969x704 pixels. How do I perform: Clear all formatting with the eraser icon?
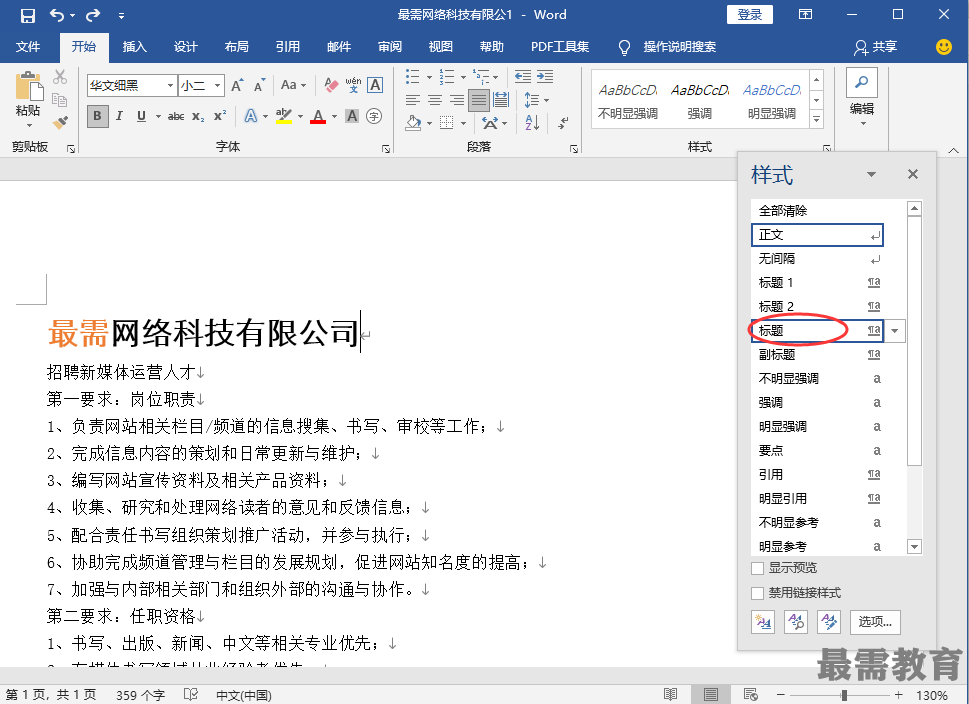click(x=331, y=85)
